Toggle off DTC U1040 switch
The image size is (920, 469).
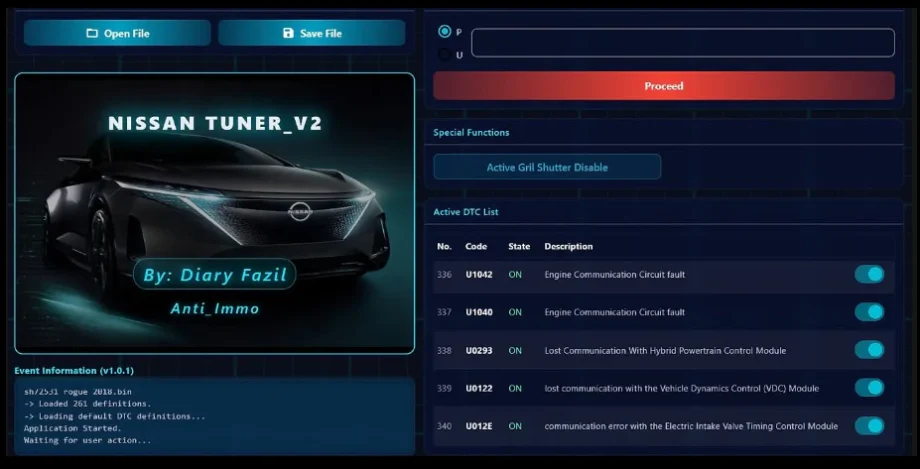869,312
